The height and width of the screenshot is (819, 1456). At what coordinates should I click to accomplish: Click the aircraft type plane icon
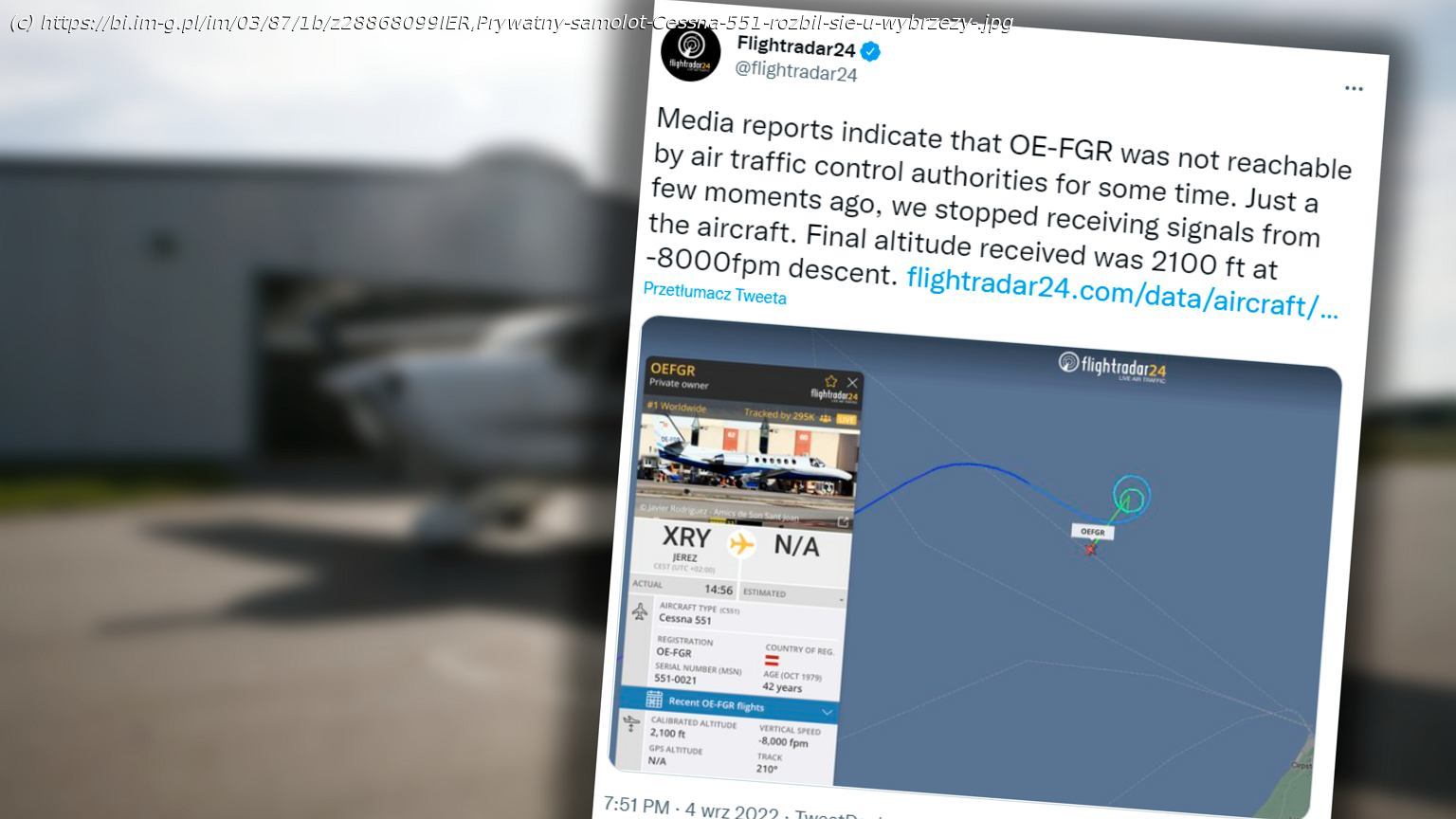point(640,610)
